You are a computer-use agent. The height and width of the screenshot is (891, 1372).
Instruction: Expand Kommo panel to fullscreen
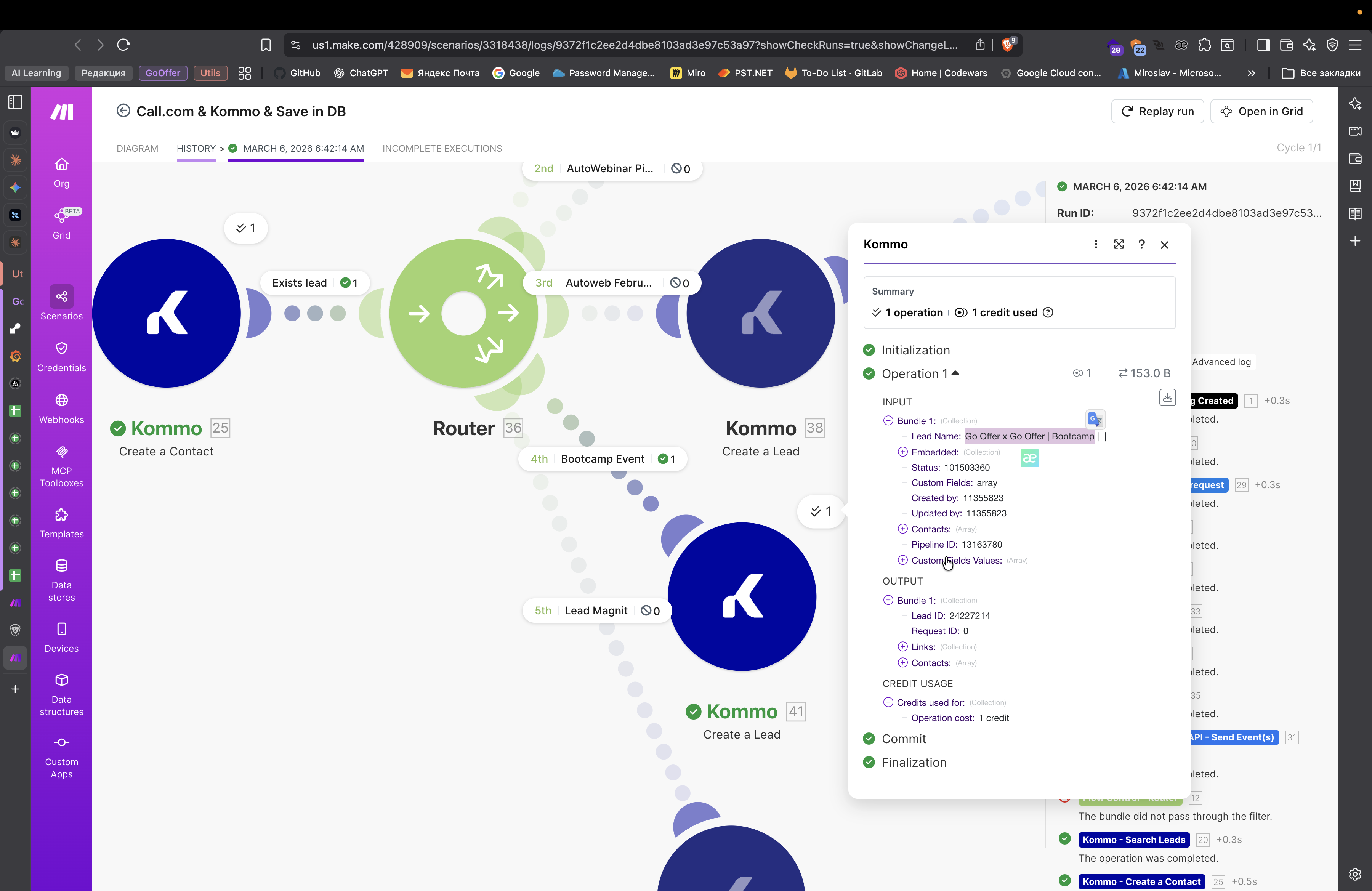tap(1118, 244)
